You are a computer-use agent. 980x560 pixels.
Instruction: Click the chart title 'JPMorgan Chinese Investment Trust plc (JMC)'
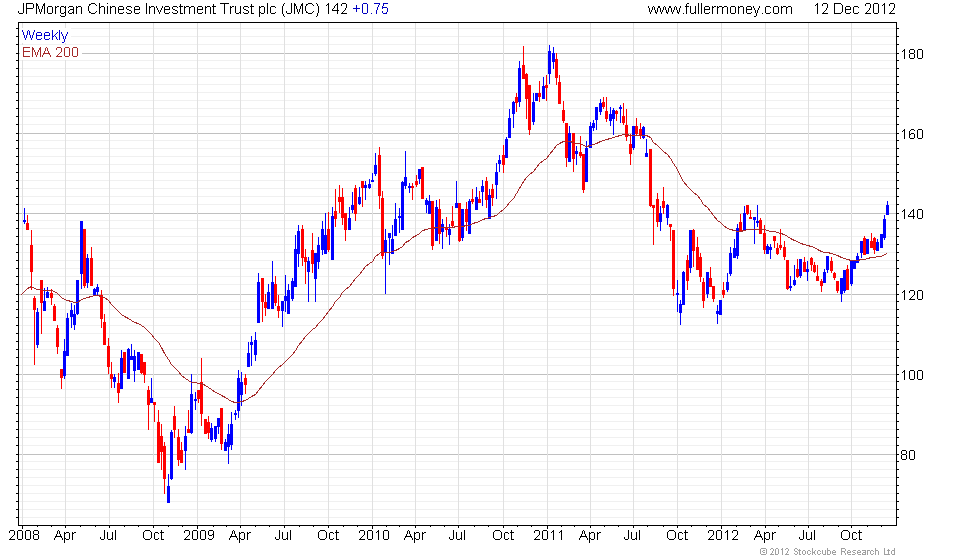point(169,9)
